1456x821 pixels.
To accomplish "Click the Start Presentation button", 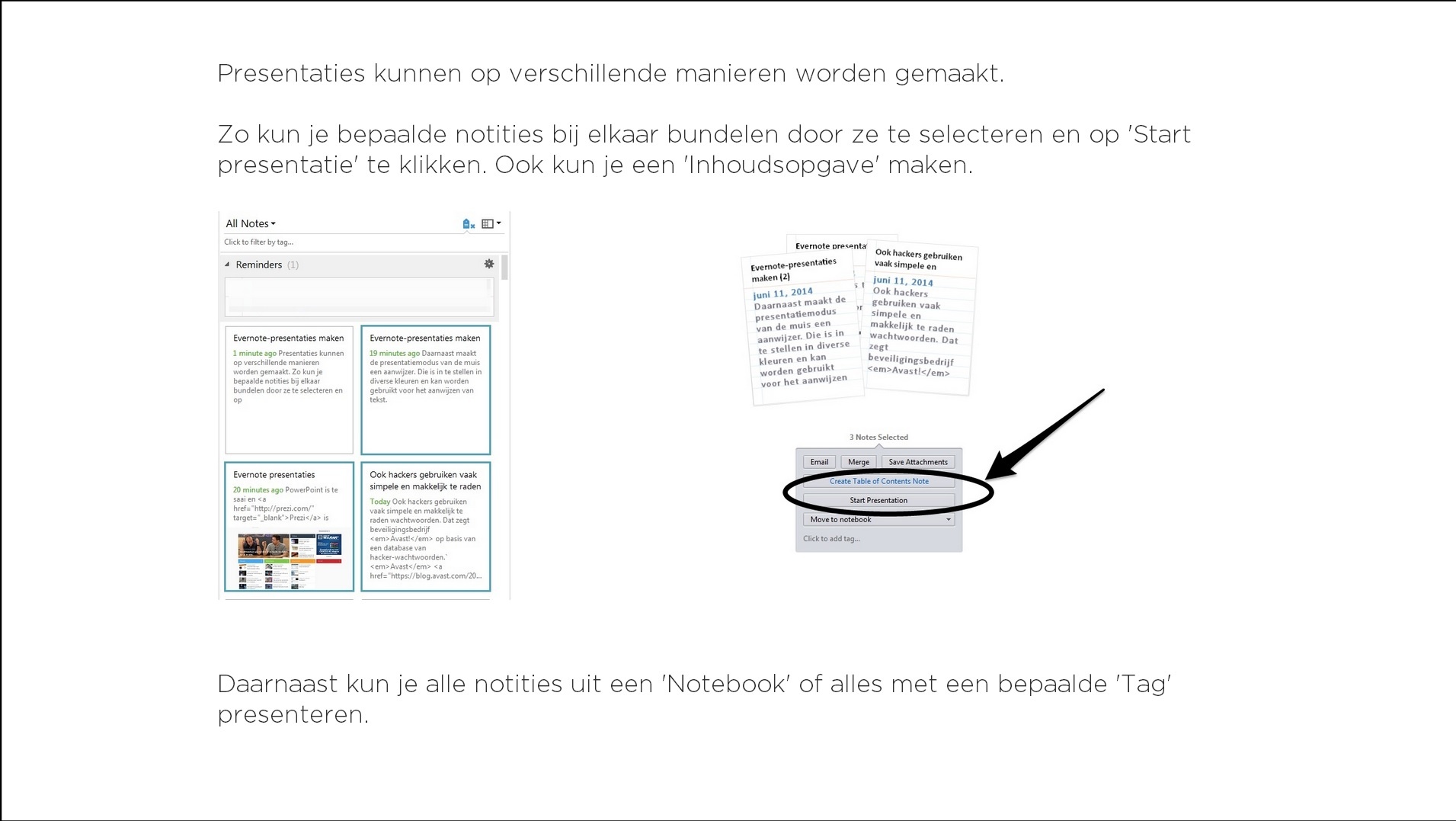I will [x=878, y=500].
